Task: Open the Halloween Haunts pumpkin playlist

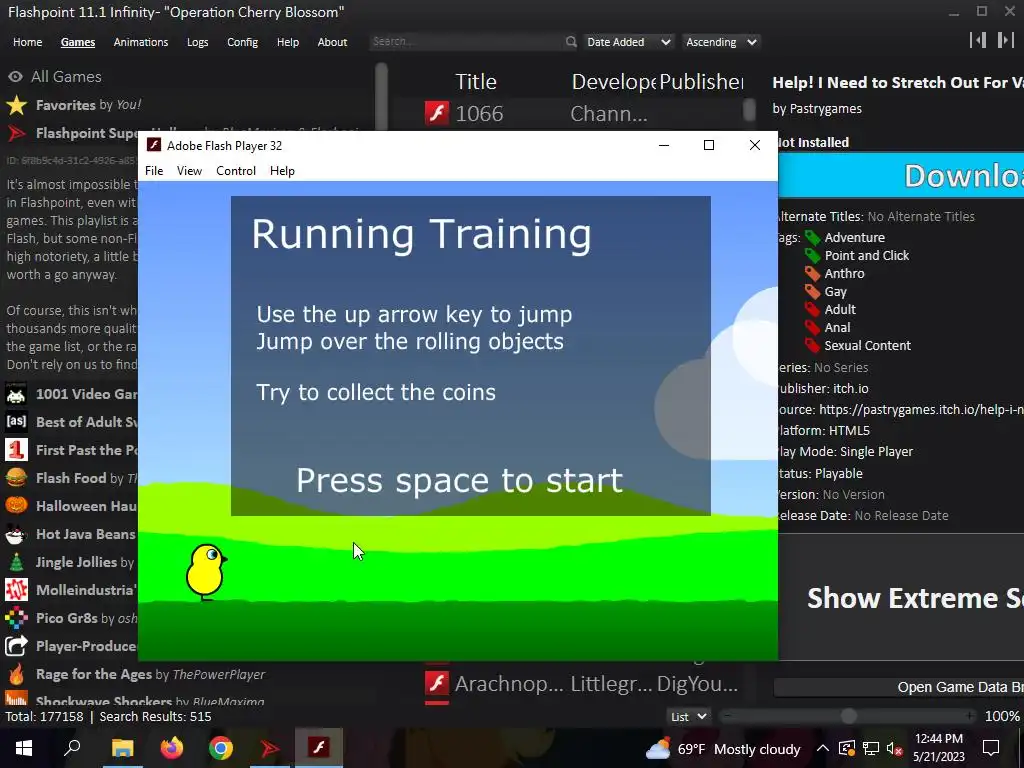Action: coord(71,506)
